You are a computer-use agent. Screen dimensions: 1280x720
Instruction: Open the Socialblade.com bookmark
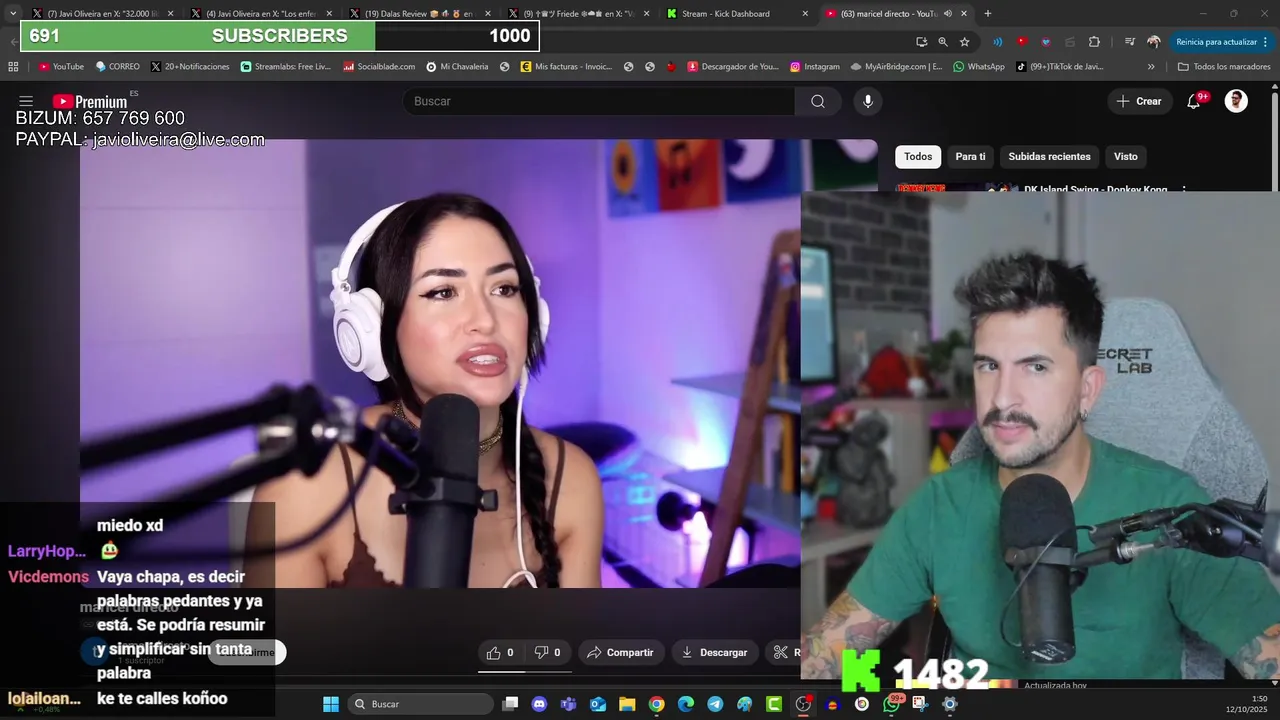[x=379, y=67]
